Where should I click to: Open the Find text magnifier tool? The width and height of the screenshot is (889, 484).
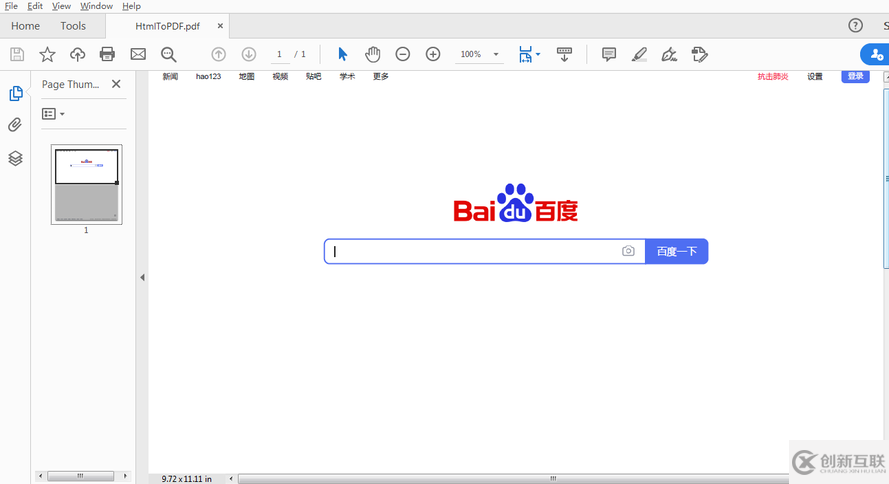click(x=168, y=54)
